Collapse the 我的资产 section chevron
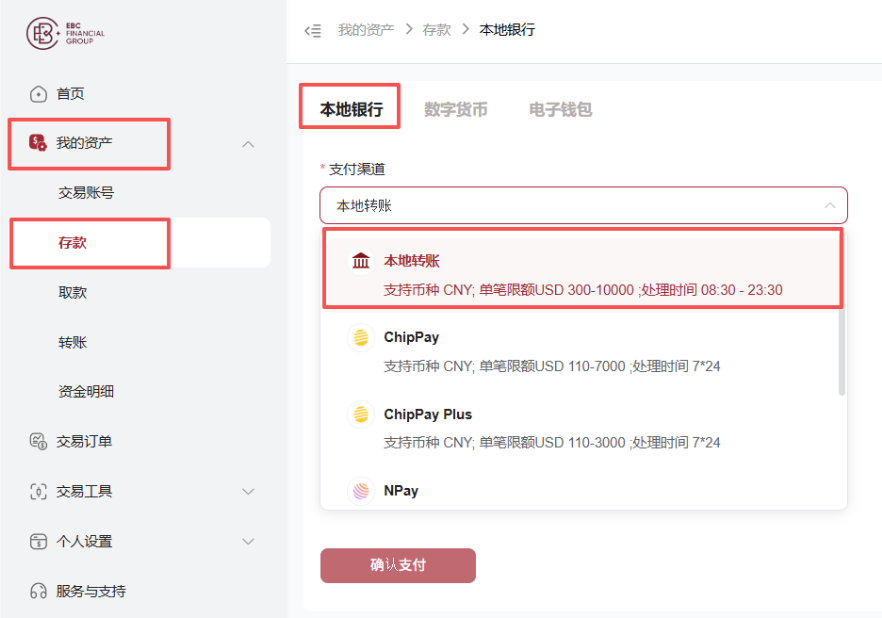Image resolution: width=882 pixels, height=618 pixels. [x=248, y=145]
